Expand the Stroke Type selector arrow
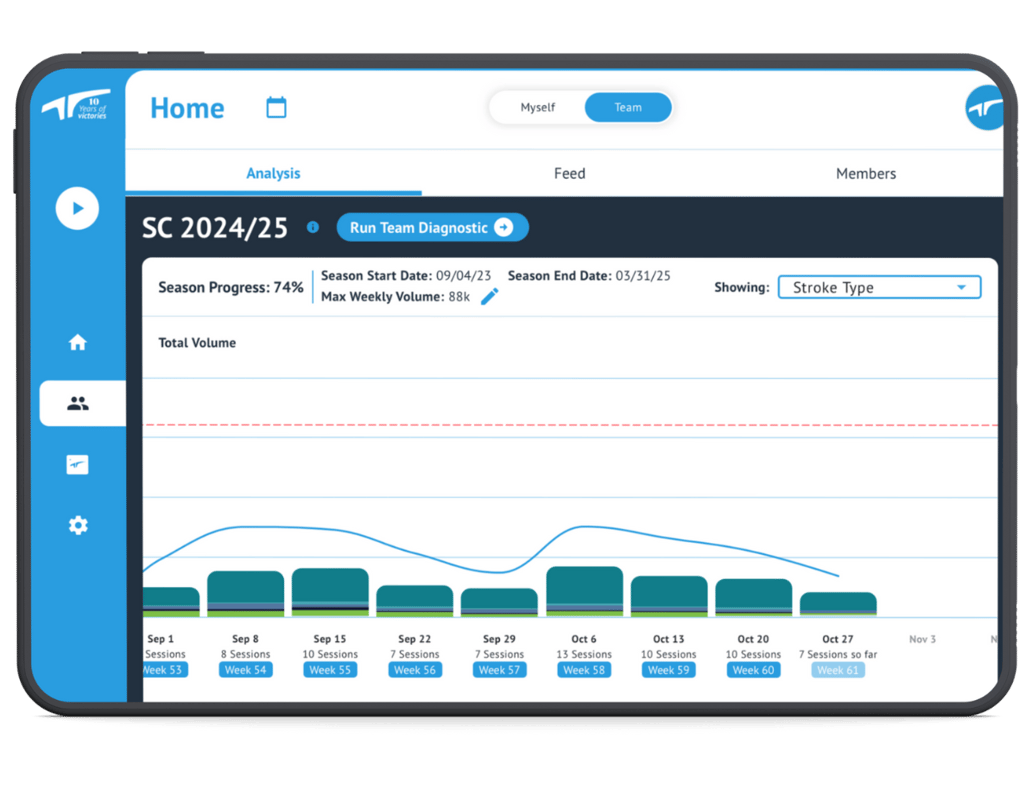 point(962,287)
